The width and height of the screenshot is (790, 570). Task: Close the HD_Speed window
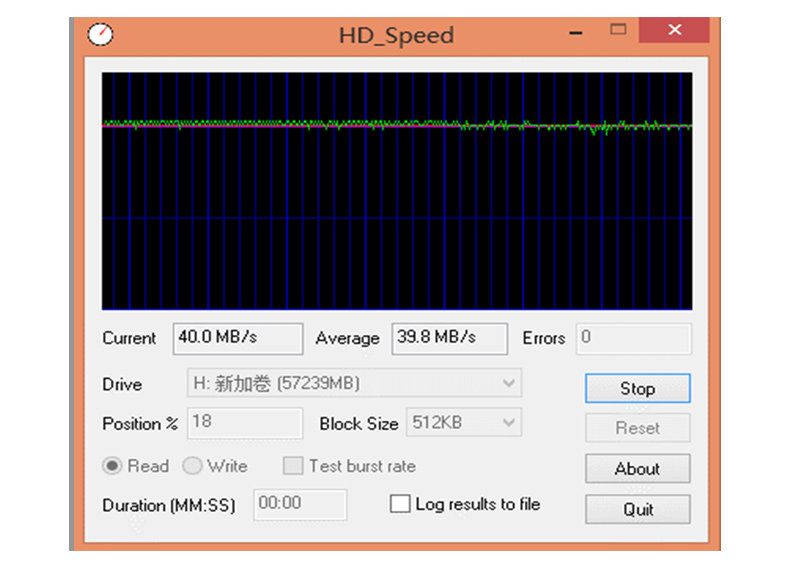(x=674, y=30)
